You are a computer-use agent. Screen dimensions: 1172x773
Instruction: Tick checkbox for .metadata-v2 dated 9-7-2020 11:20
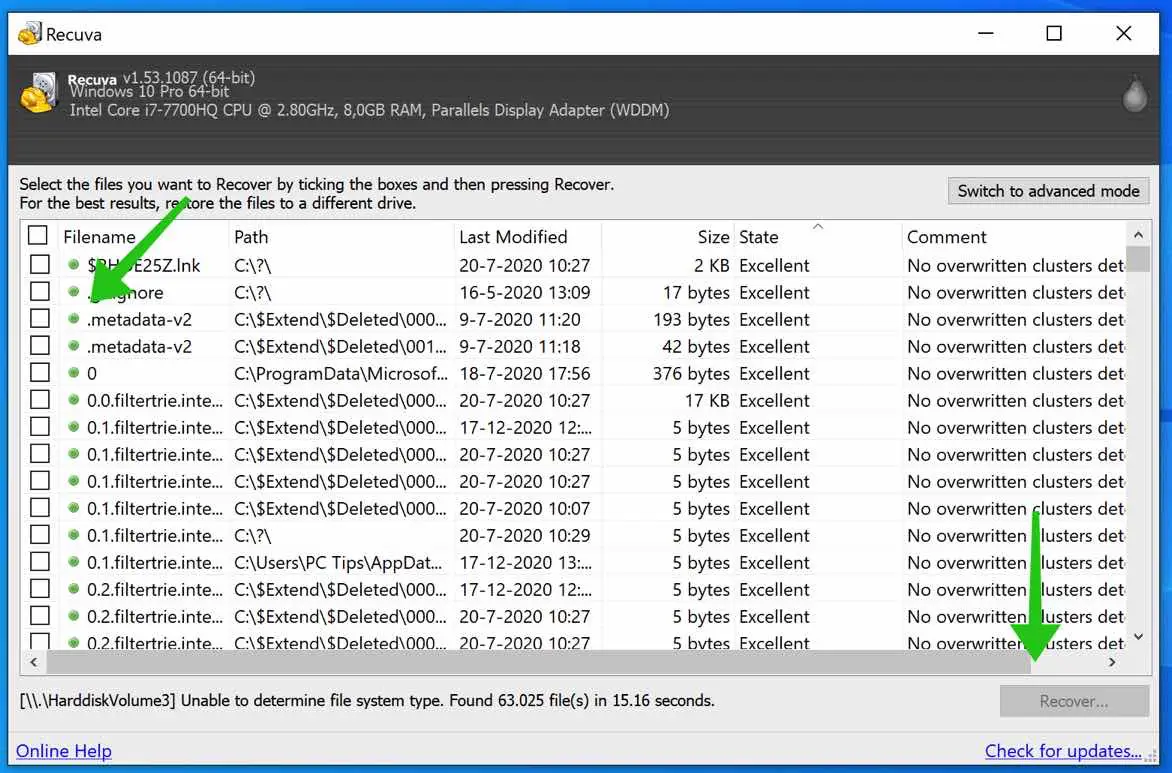tap(40, 318)
